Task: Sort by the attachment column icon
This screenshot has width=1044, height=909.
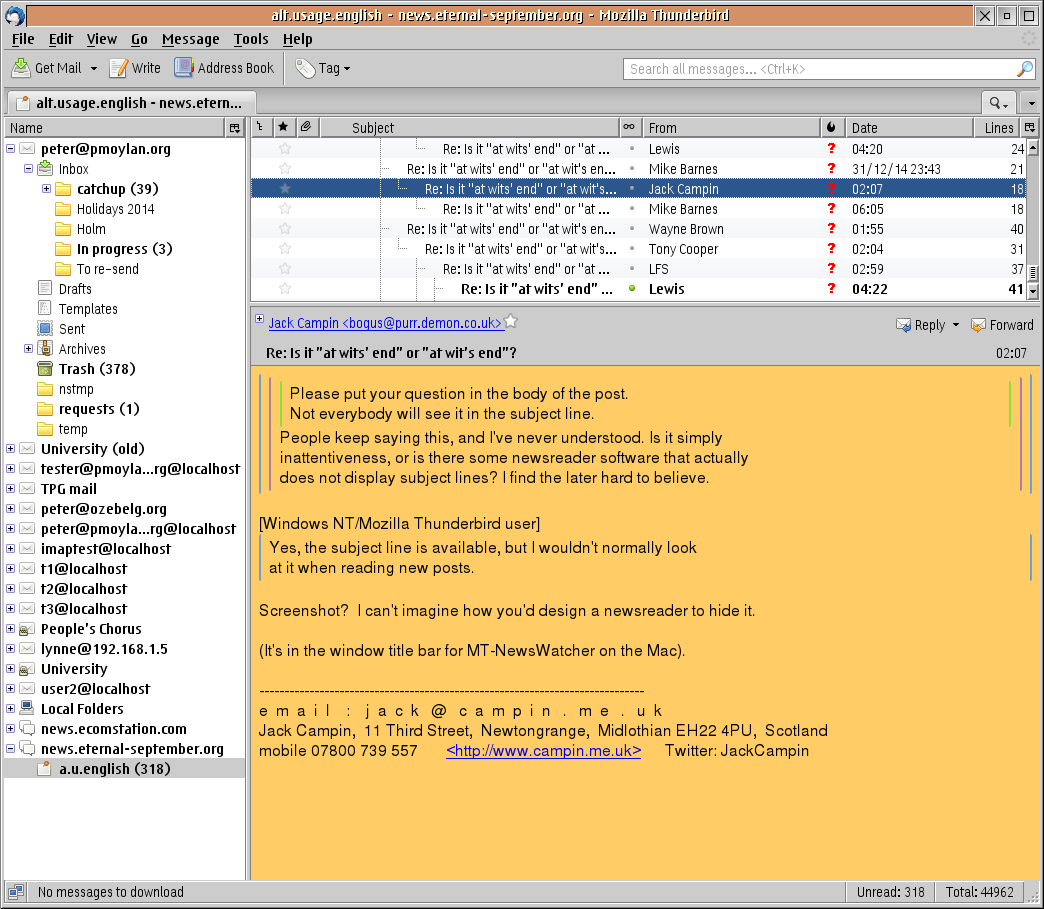Action: [x=306, y=127]
